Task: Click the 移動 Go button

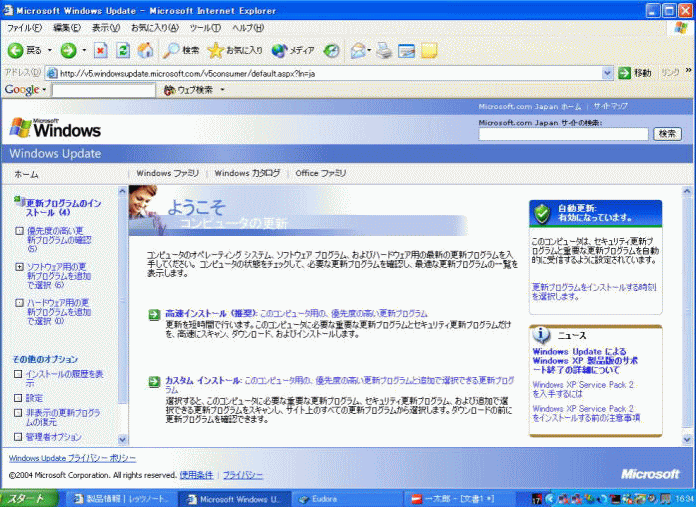Action: coord(635,73)
